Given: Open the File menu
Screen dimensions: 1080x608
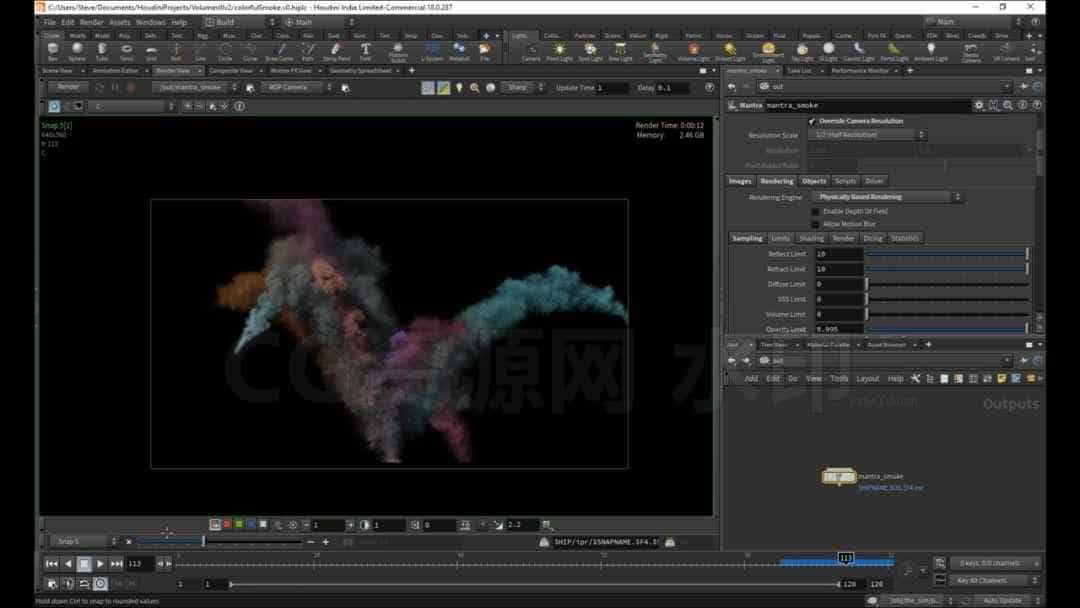Looking at the screenshot, I should [x=50, y=22].
